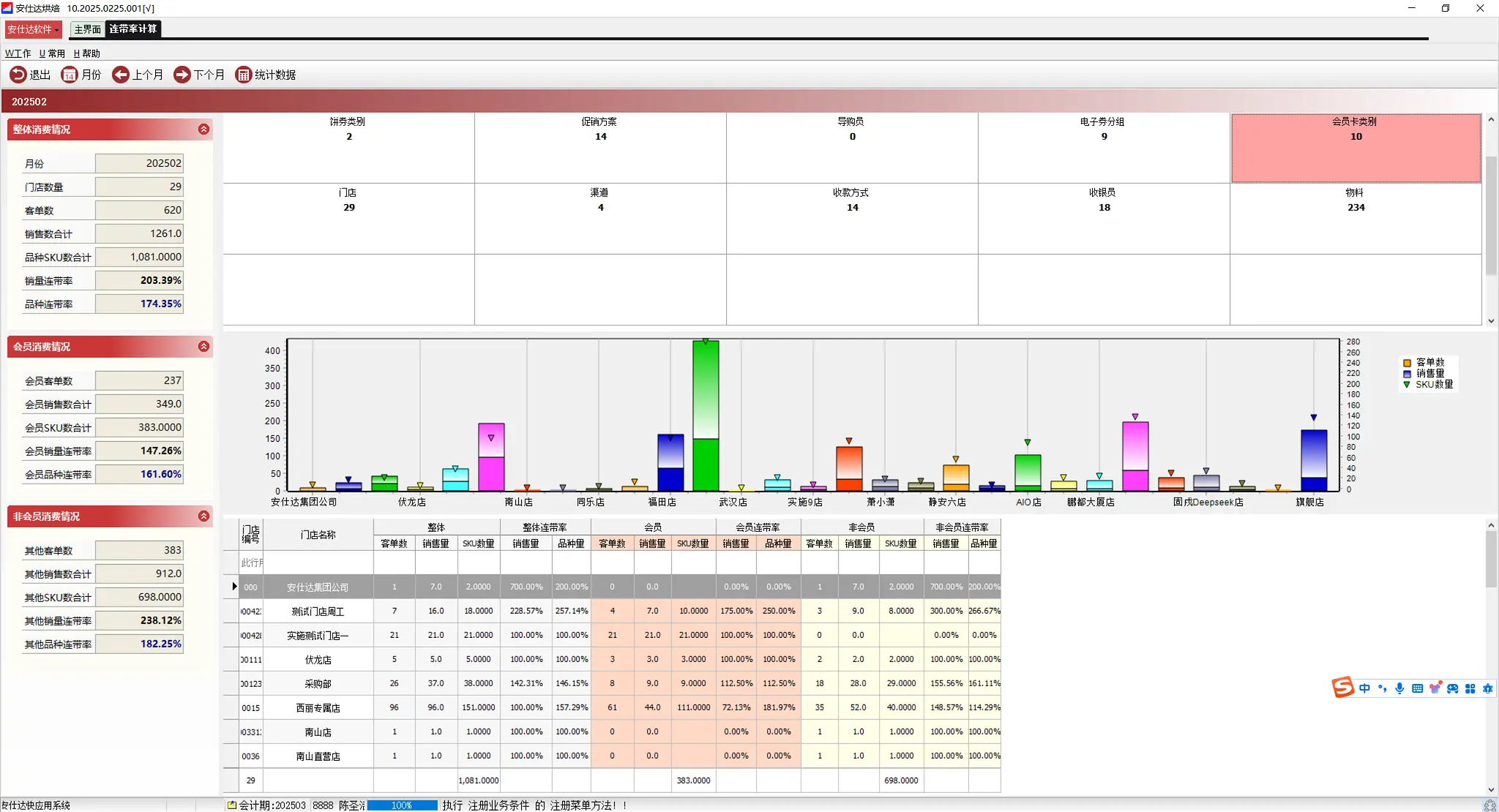Viewport: 1499px width, 812px height.
Task: Click the table filter row under 门店编号
Action: coord(251,563)
